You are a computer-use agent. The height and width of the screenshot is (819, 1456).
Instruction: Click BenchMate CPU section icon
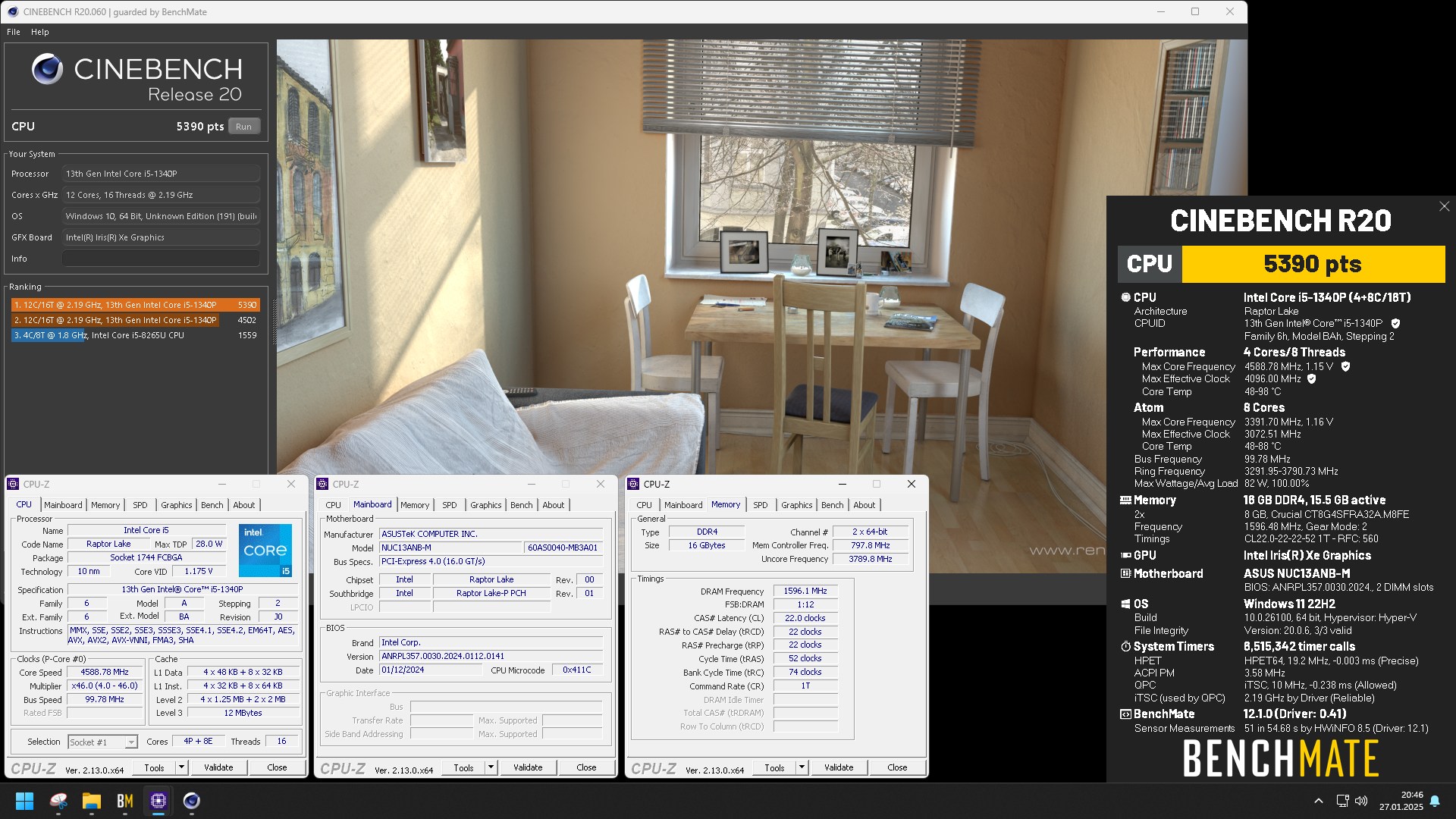(1125, 297)
